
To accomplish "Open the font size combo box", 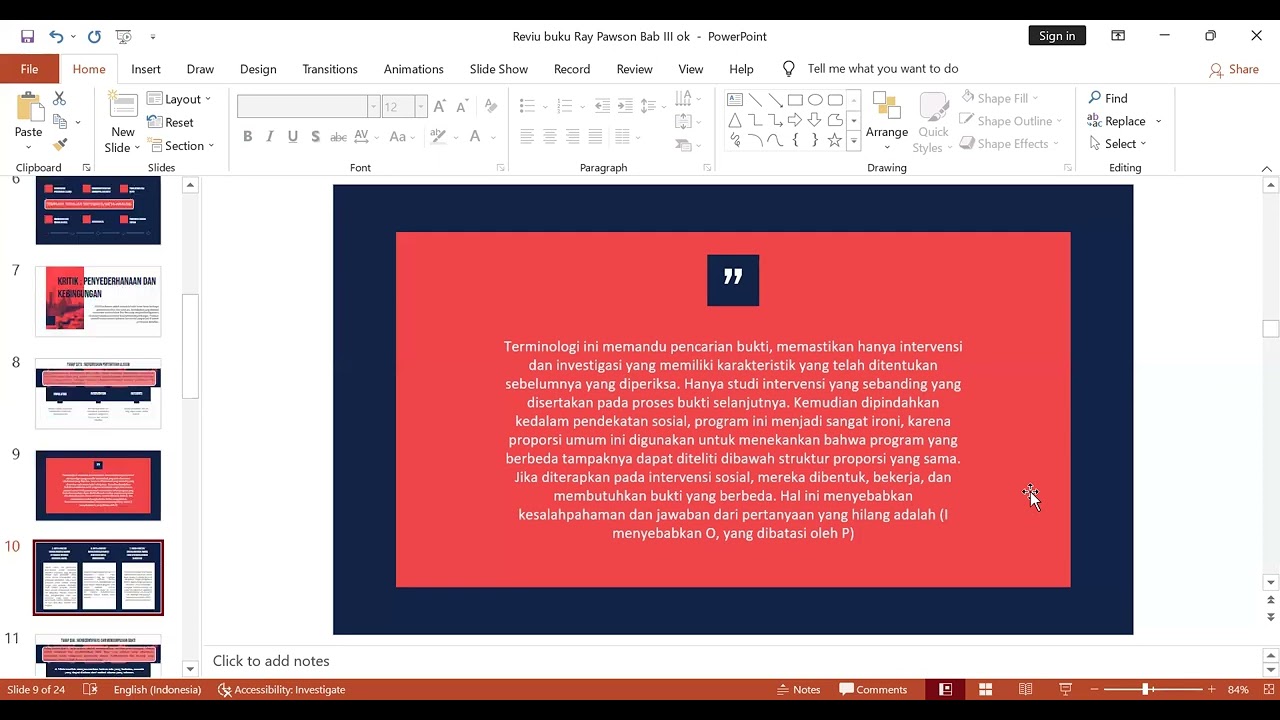I will [404, 106].
